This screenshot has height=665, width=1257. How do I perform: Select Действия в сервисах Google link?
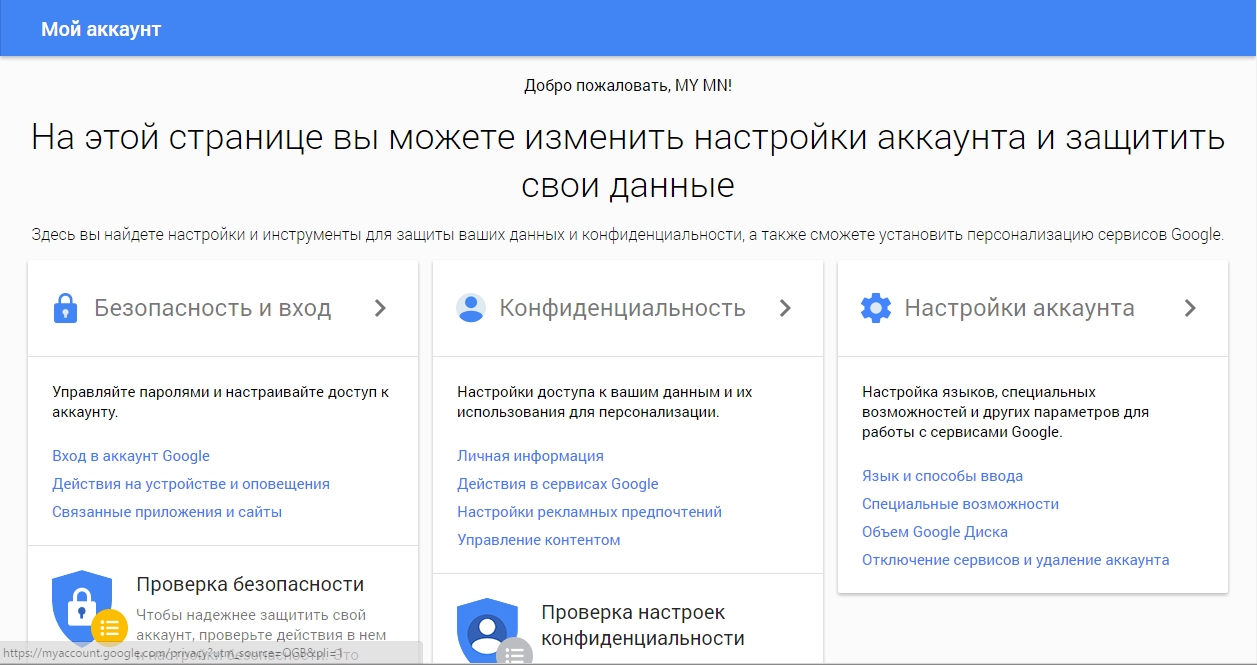pos(558,484)
